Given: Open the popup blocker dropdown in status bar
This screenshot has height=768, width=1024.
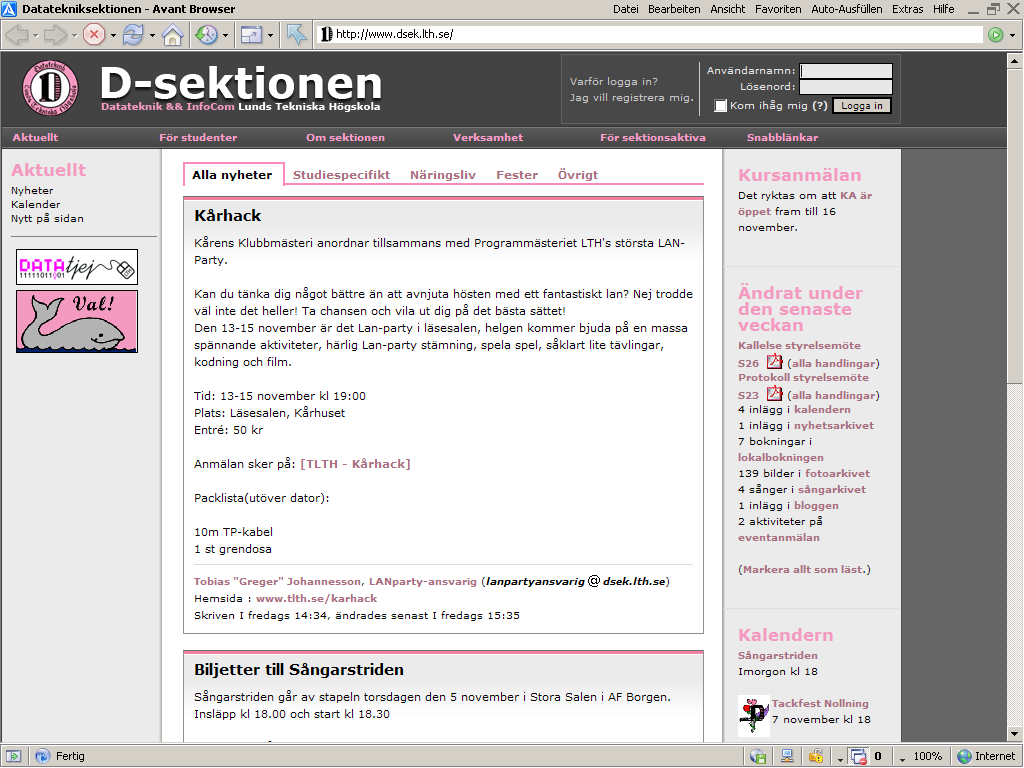Looking at the screenshot, I should click(840, 759).
